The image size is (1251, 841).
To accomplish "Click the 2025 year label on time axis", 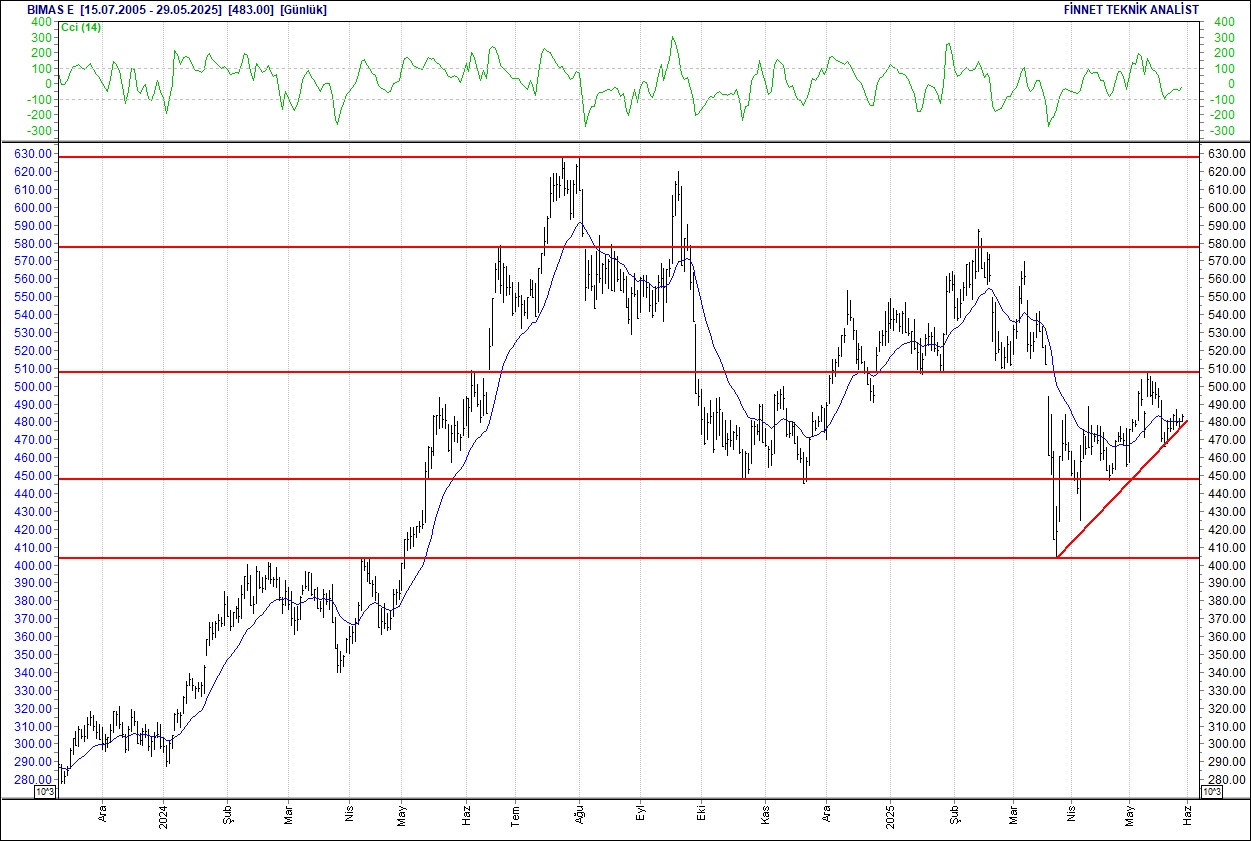I will pos(890,816).
